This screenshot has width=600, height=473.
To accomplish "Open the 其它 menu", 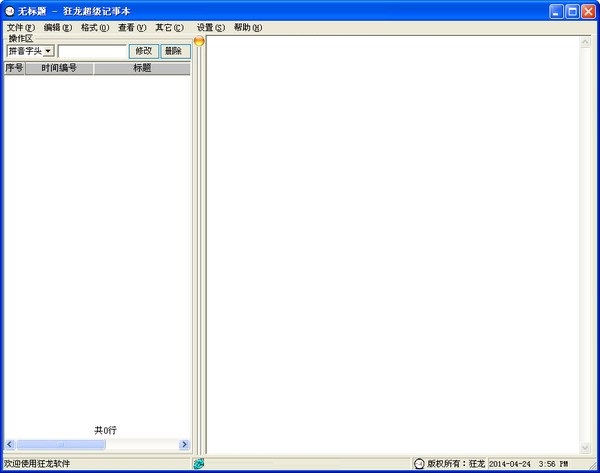I will click(x=169, y=28).
